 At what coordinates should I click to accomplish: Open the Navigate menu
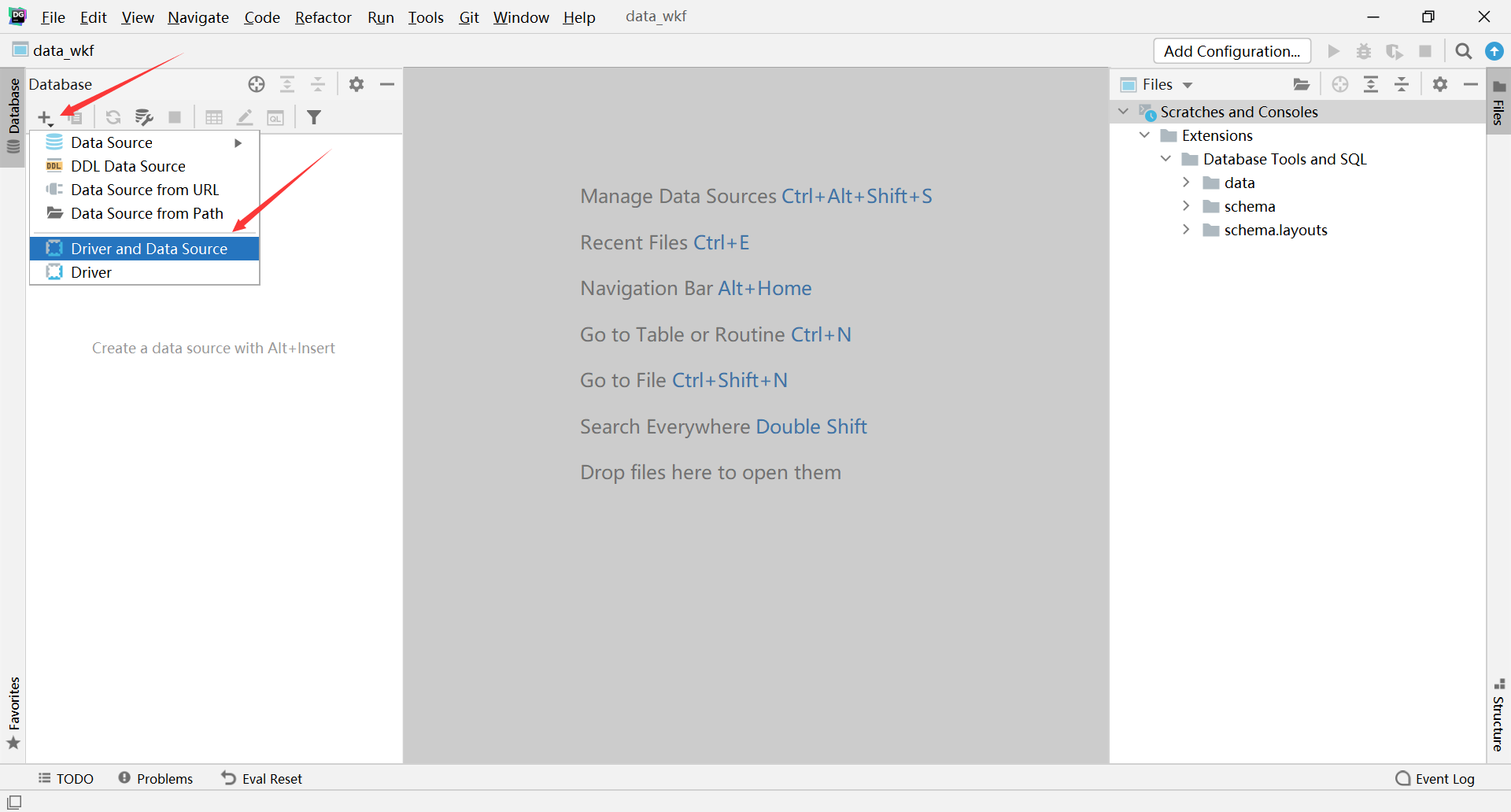click(198, 17)
